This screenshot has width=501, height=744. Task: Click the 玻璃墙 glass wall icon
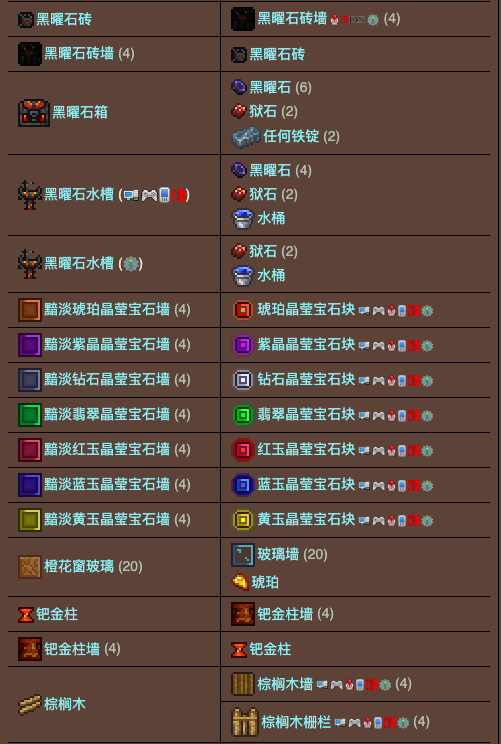point(243,555)
